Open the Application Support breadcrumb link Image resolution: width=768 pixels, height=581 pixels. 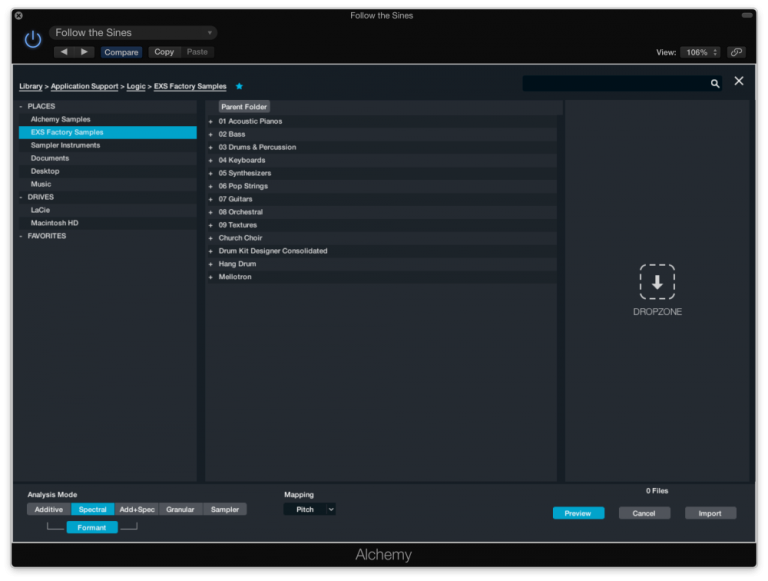point(84,86)
